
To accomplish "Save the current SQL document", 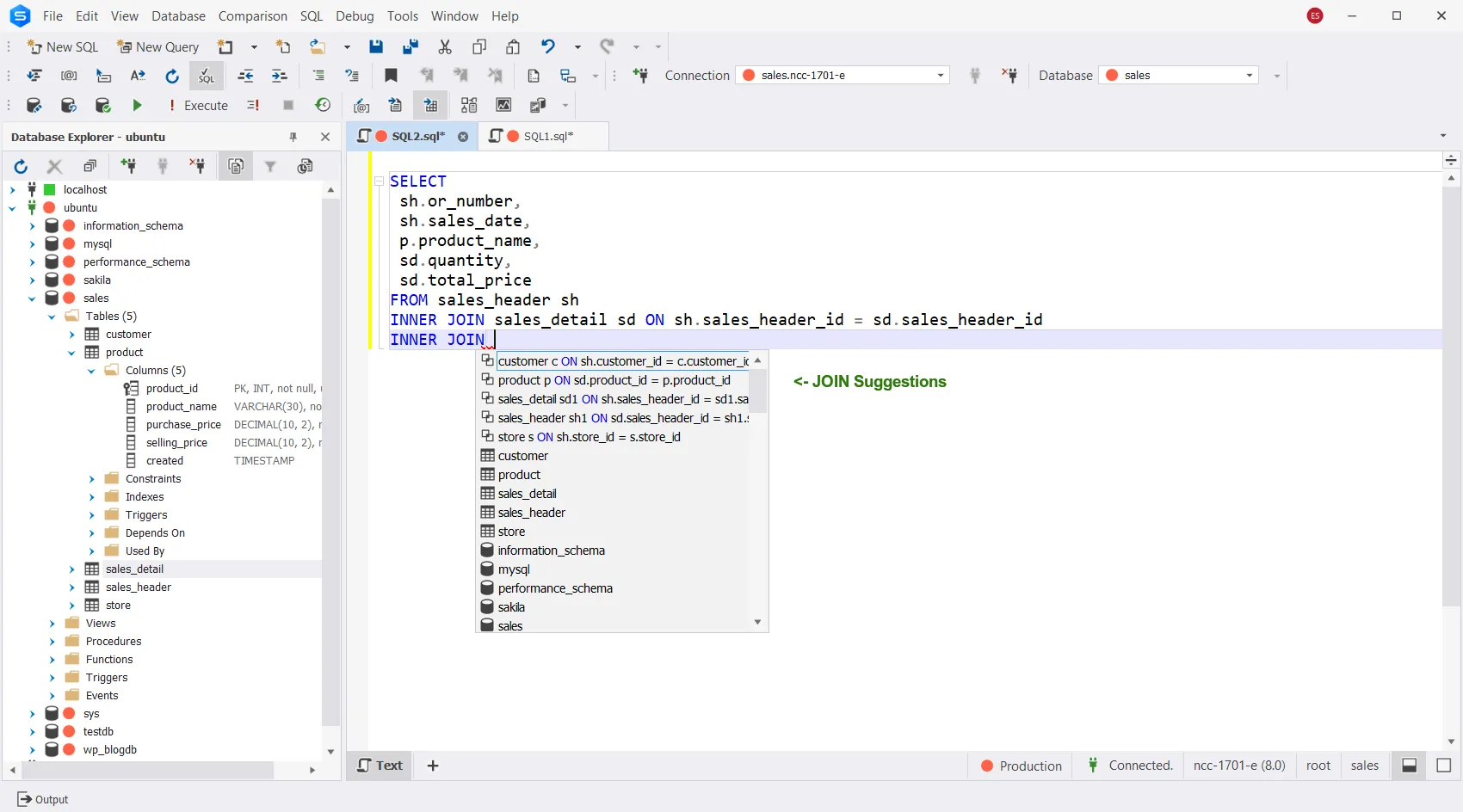I will tap(376, 46).
